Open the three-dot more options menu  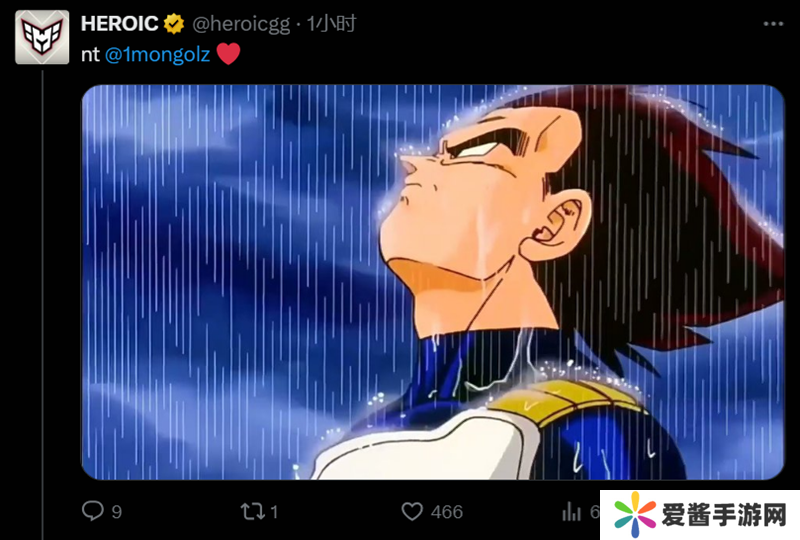pyautogui.click(x=773, y=23)
